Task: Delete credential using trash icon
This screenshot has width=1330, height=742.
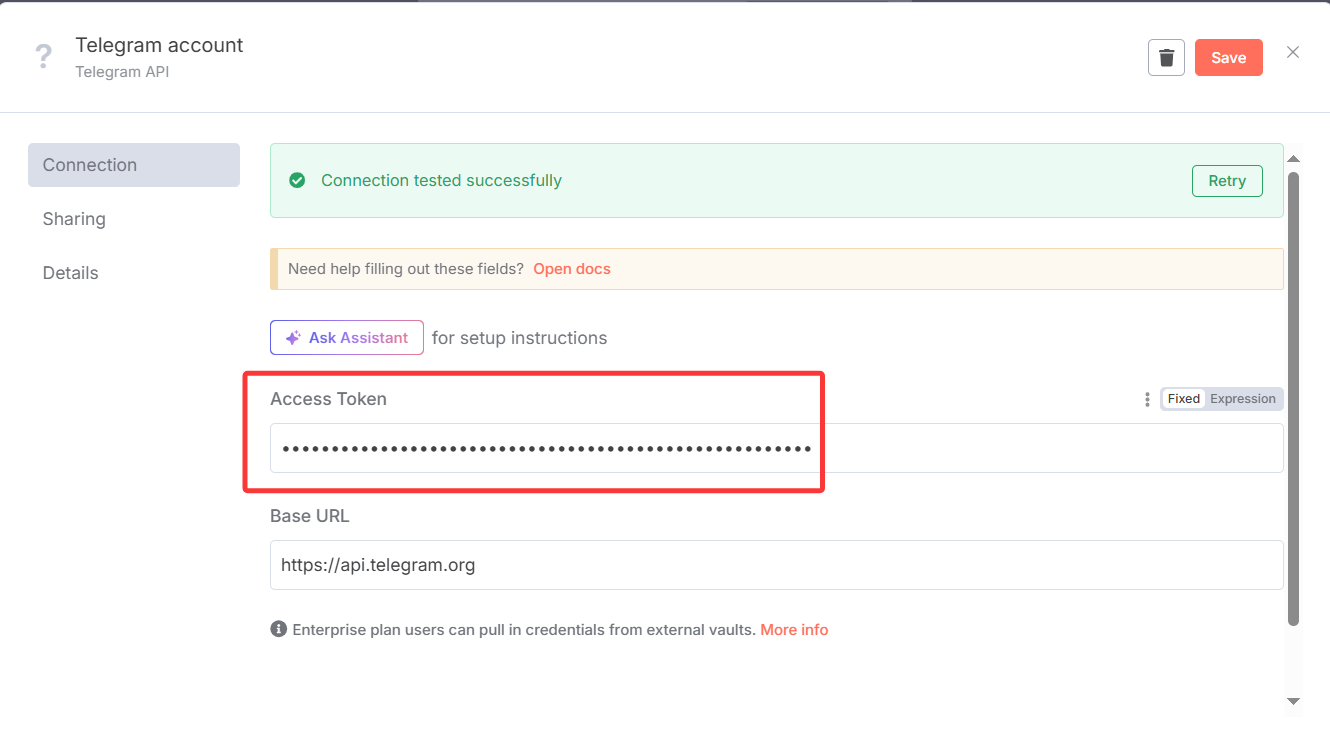Action: click(1166, 58)
